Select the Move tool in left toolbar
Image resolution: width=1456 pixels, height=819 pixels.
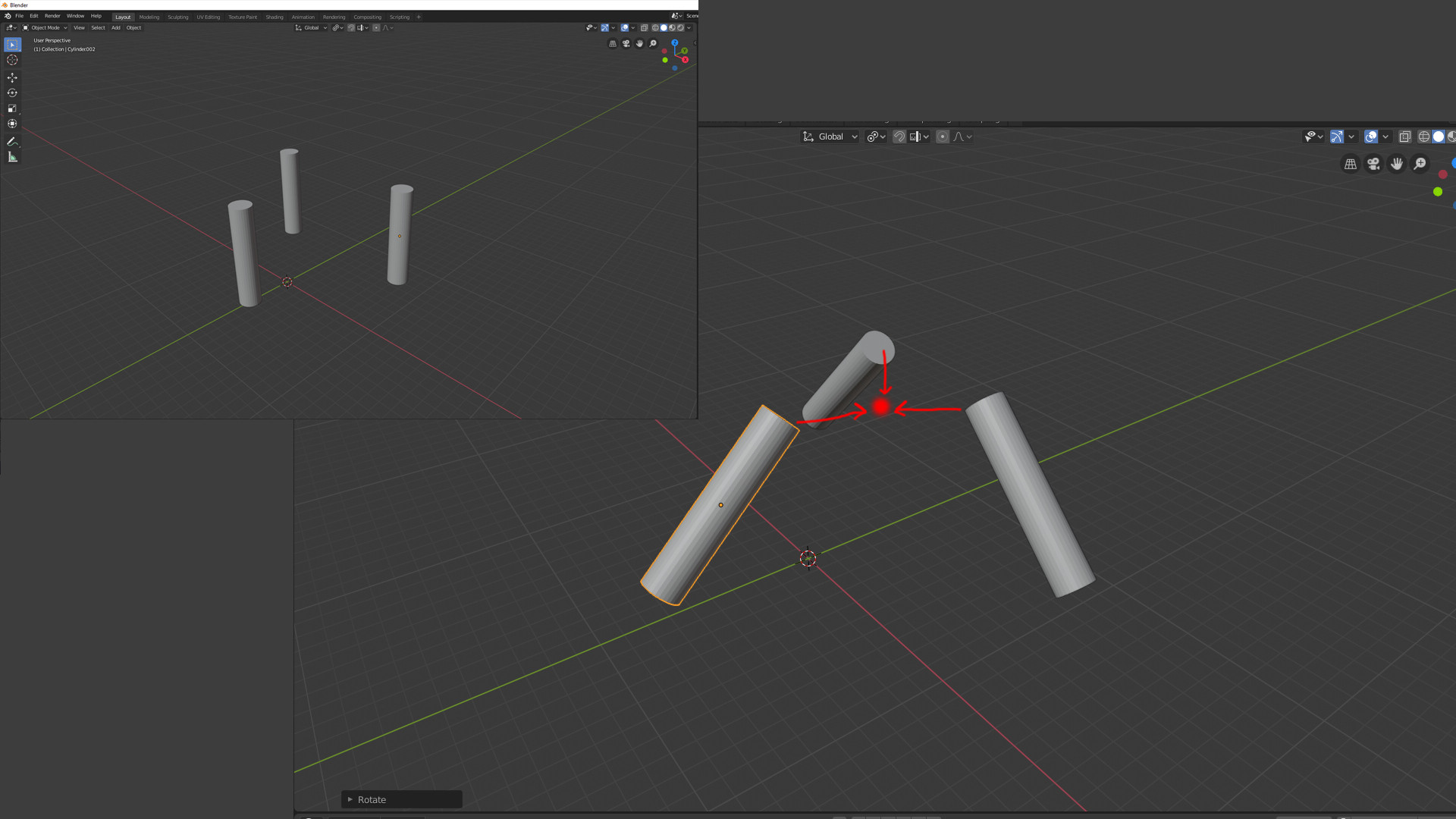tap(12, 77)
